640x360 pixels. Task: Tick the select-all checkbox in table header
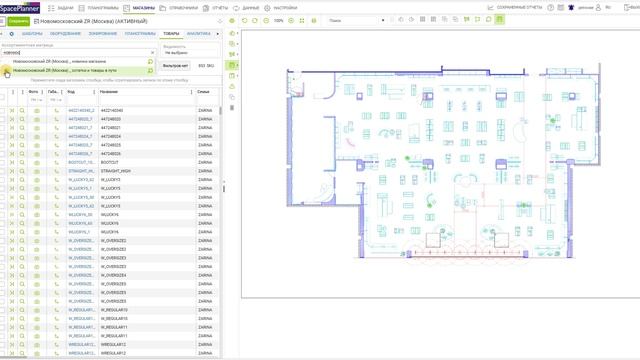coord(2,97)
